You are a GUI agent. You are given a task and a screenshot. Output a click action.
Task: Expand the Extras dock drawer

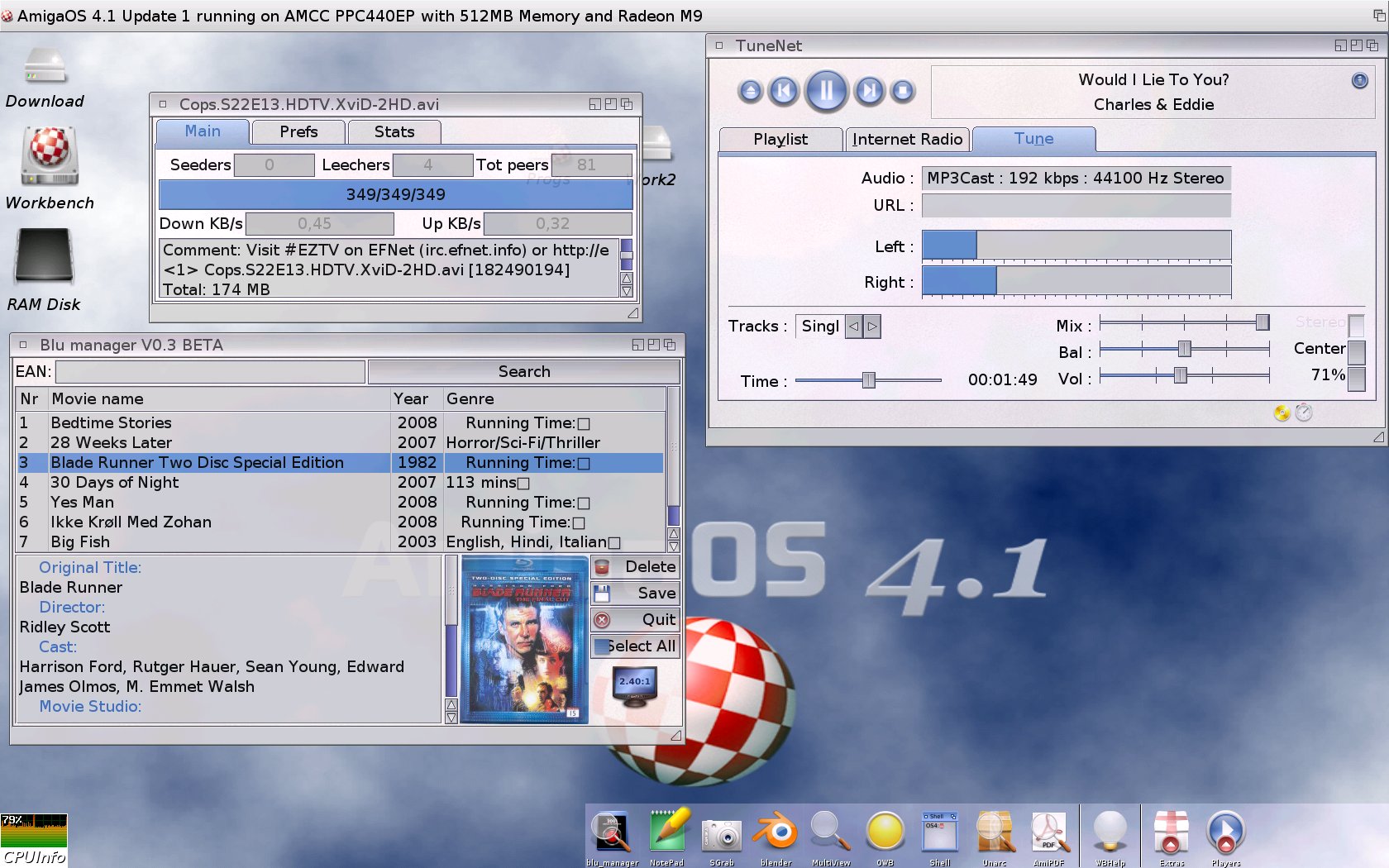[1171, 833]
